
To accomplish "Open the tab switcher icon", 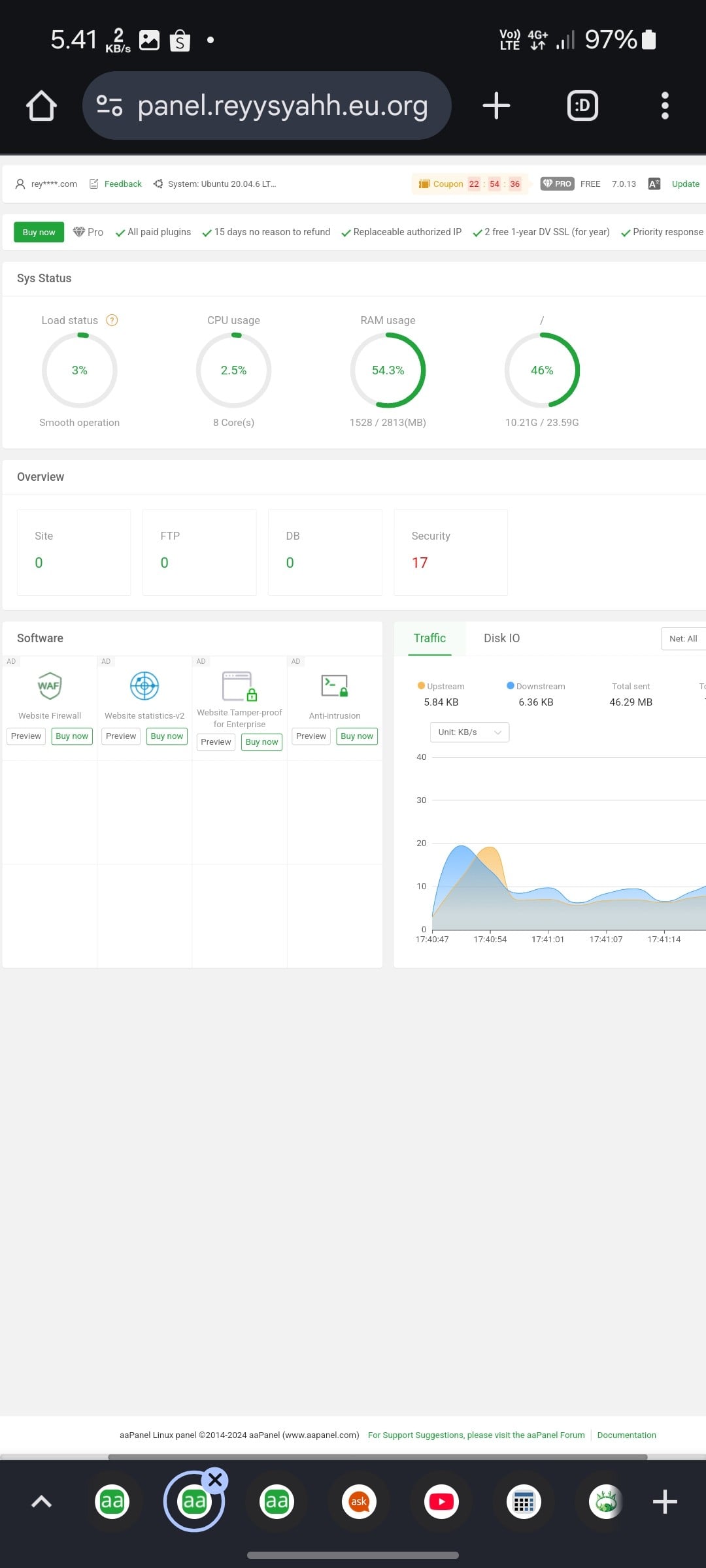I will (x=582, y=106).
